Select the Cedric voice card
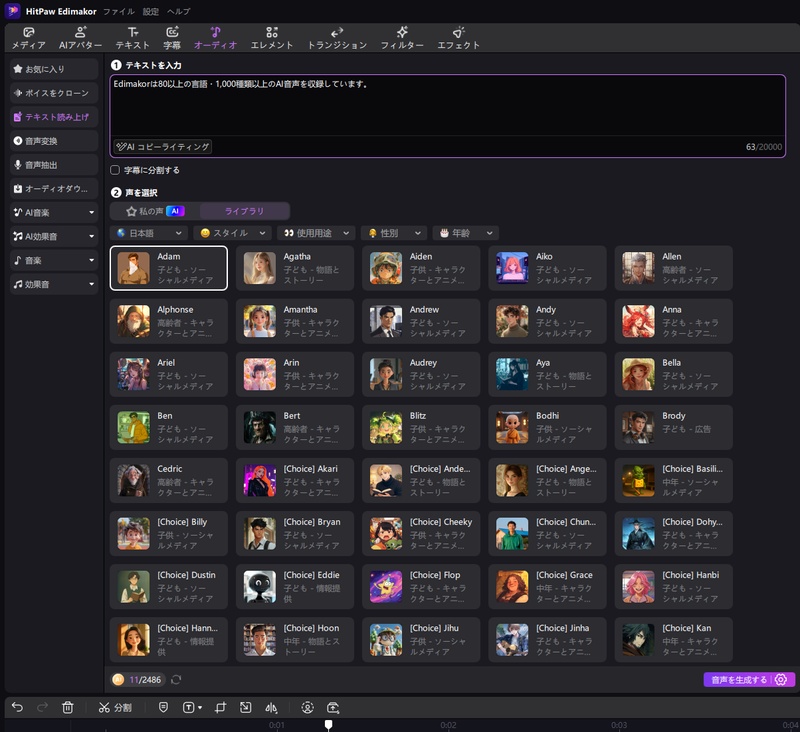Image resolution: width=800 pixels, height=732 pixels. coord(169,480)
